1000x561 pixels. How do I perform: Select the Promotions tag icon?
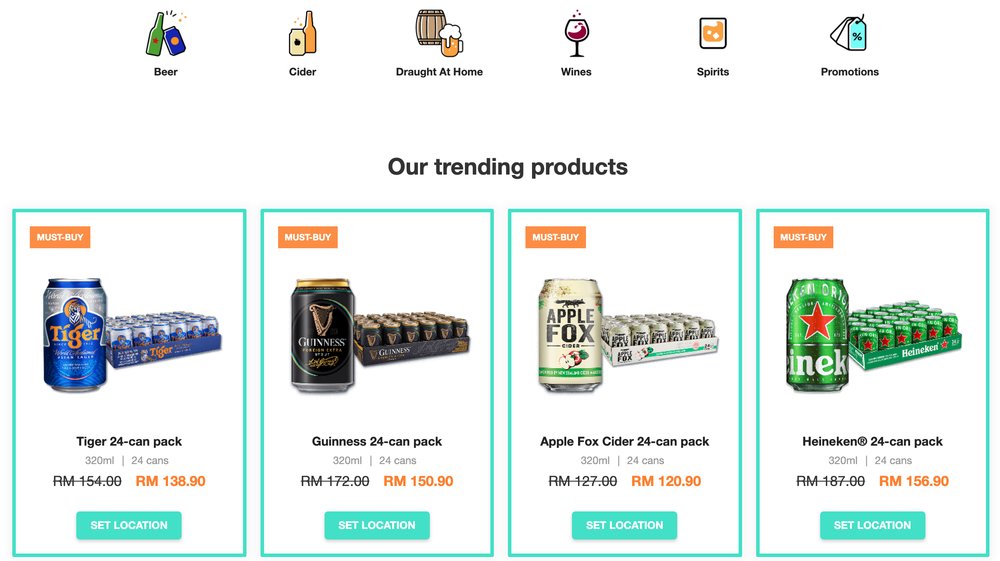point(849,34)
